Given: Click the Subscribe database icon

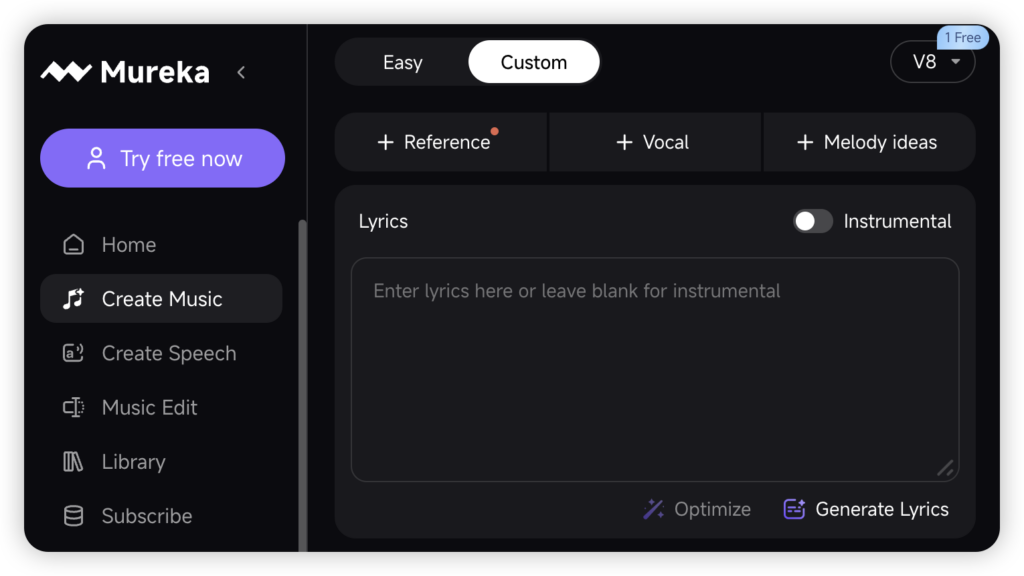Looking at the screenshot, I should point(73,516).
